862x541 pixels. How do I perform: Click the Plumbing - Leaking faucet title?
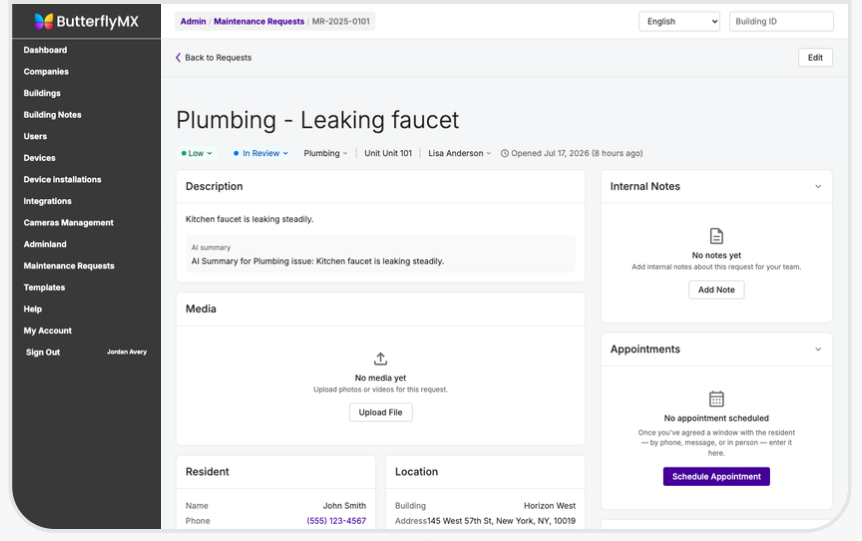[x=317, y=120]
